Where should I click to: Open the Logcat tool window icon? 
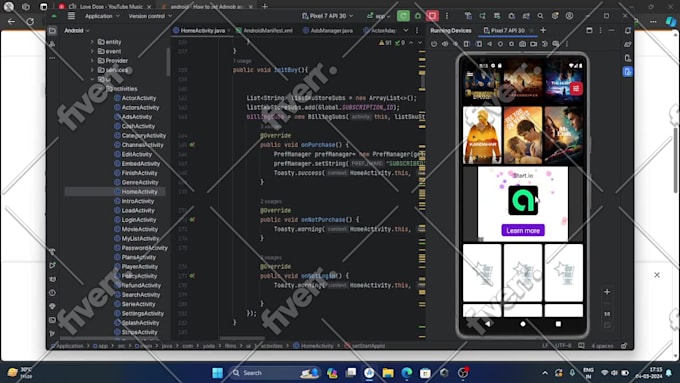[52, 279]
